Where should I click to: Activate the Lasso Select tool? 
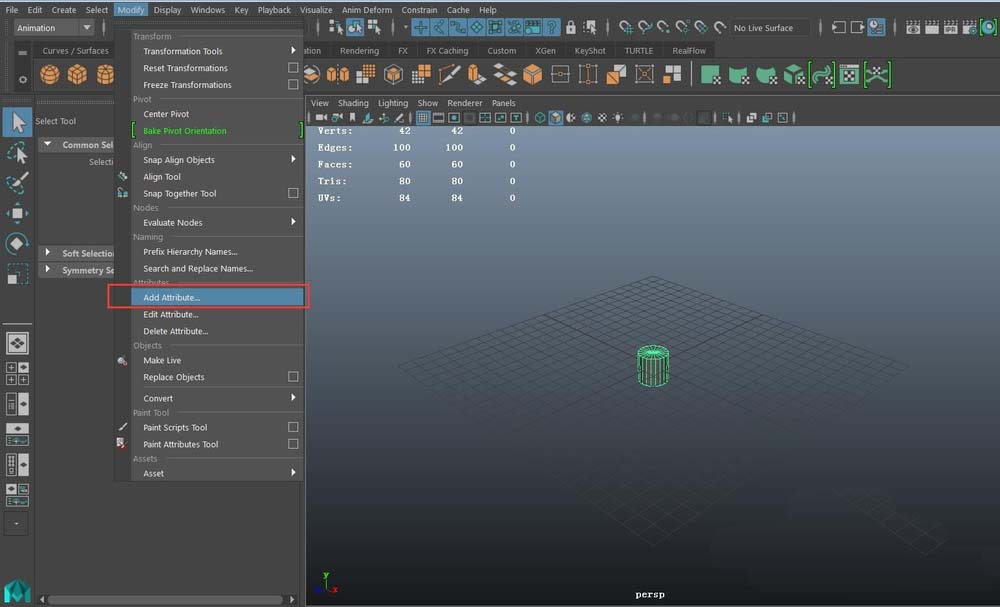(x=17, y=152)
